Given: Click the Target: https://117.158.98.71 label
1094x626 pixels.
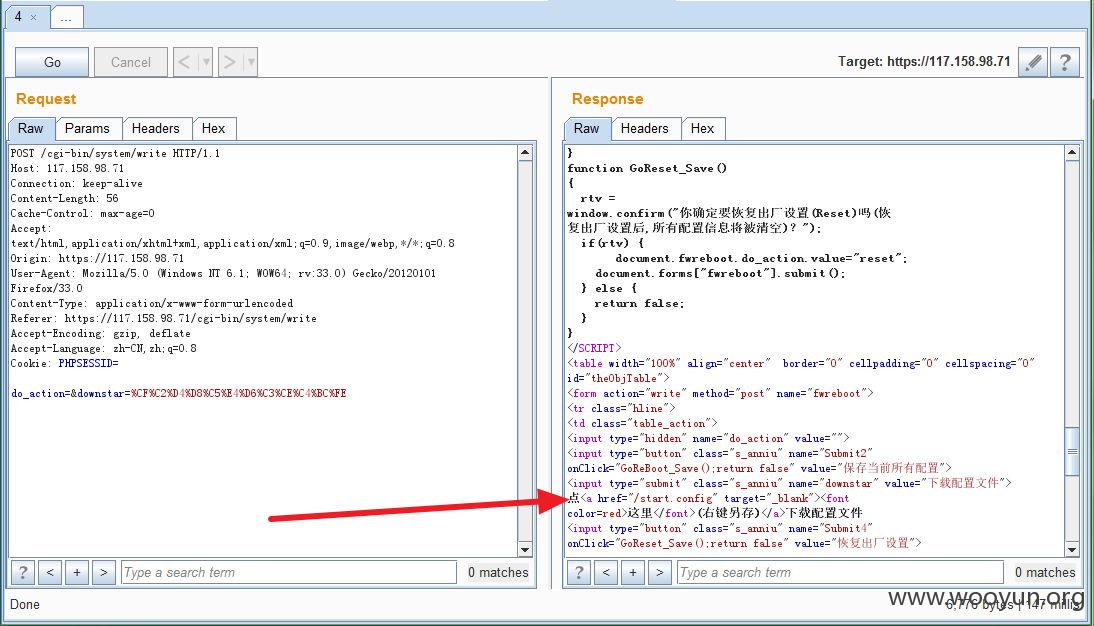Looking at the screenshot, I should [x=924, y=61].
